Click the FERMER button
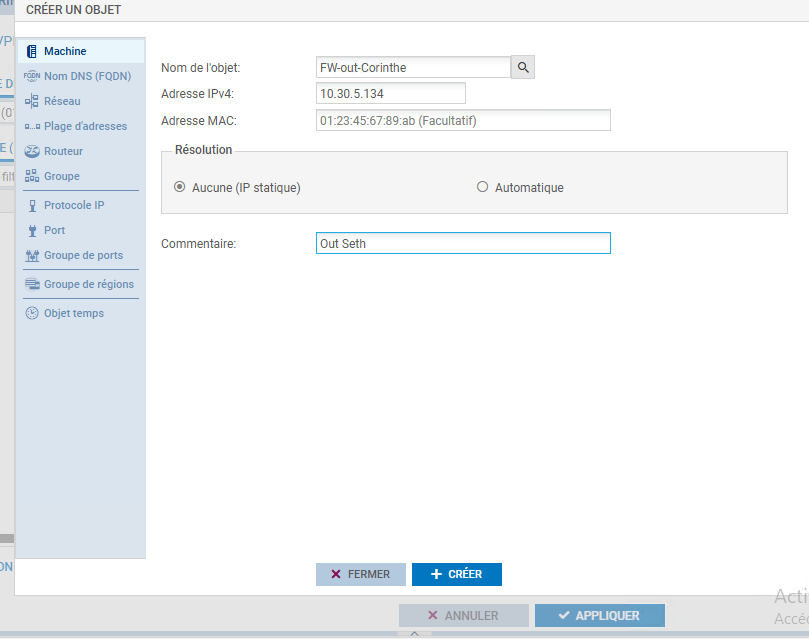The image size is (809, 639). (x=361, y=574)
